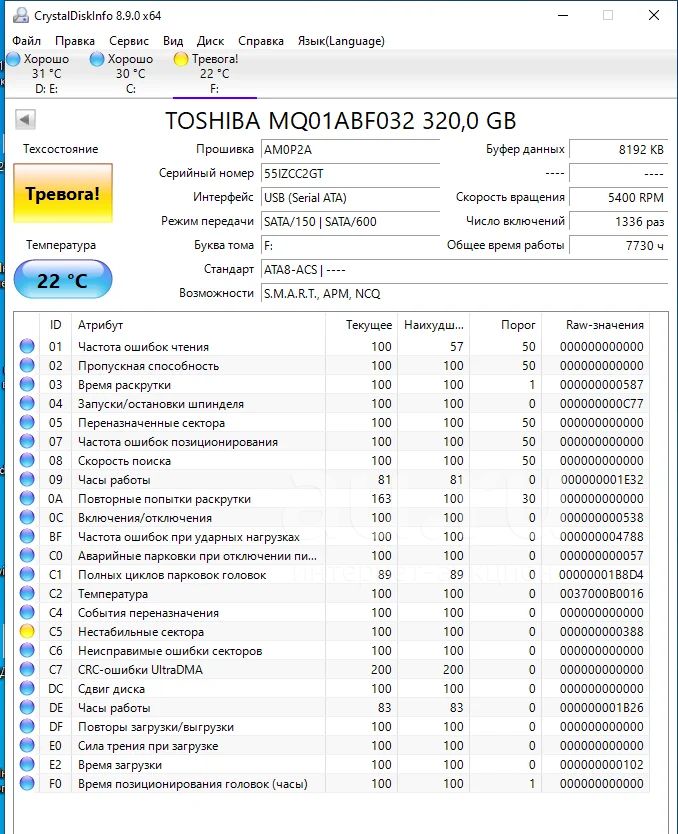Click the status icon for attribute C6
The image size is (678, 834).
[27, 650]
